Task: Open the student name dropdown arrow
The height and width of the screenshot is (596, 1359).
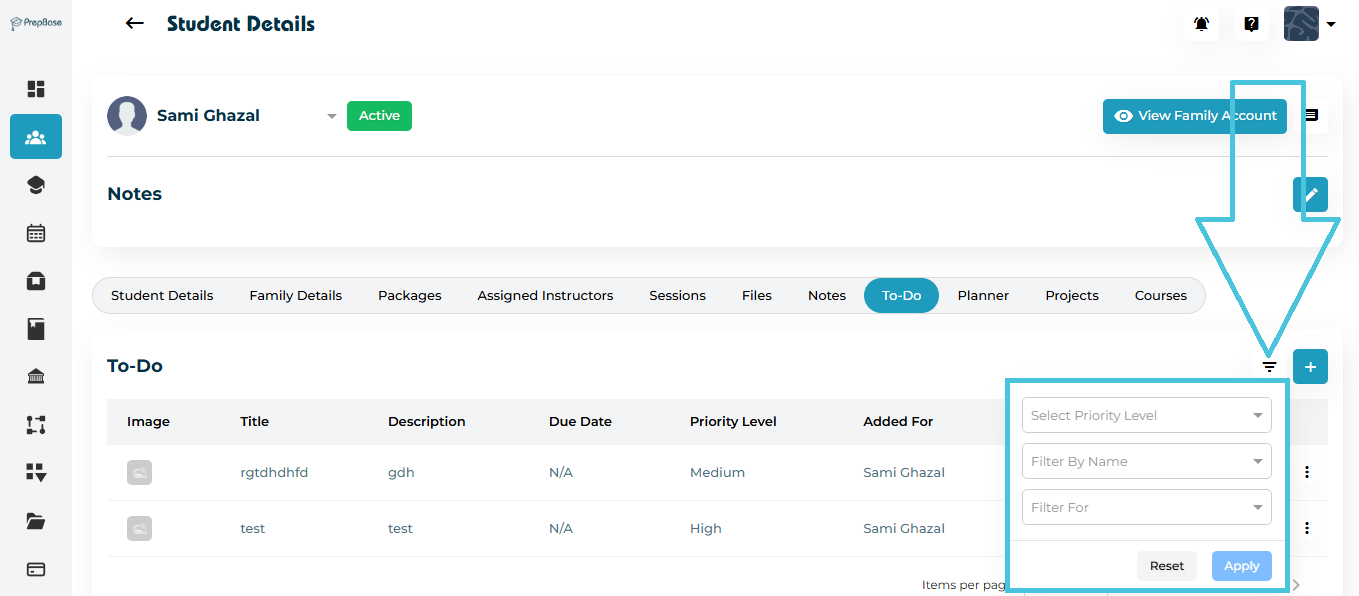Action: pos(332,117)
